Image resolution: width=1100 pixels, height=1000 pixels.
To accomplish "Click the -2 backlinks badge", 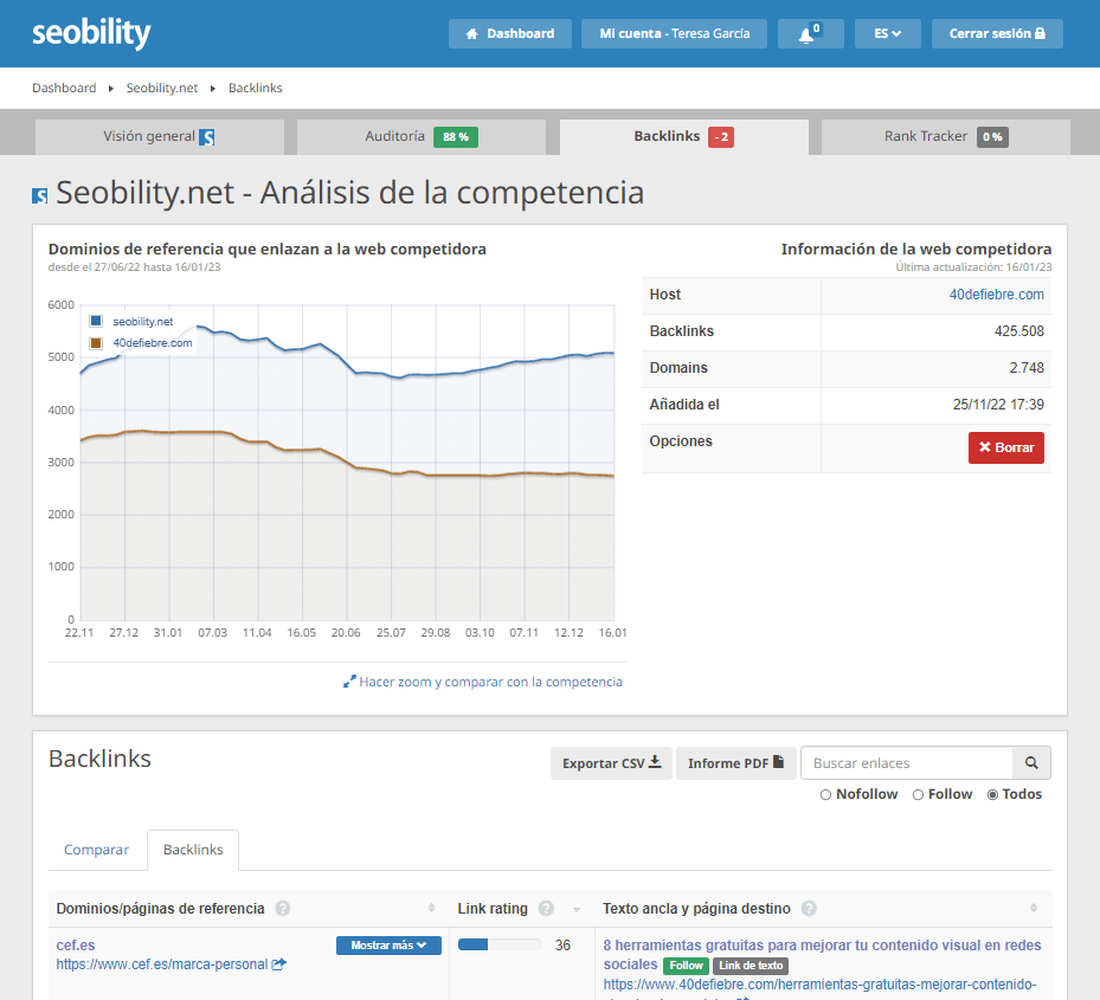I will (x=720, y=137).
